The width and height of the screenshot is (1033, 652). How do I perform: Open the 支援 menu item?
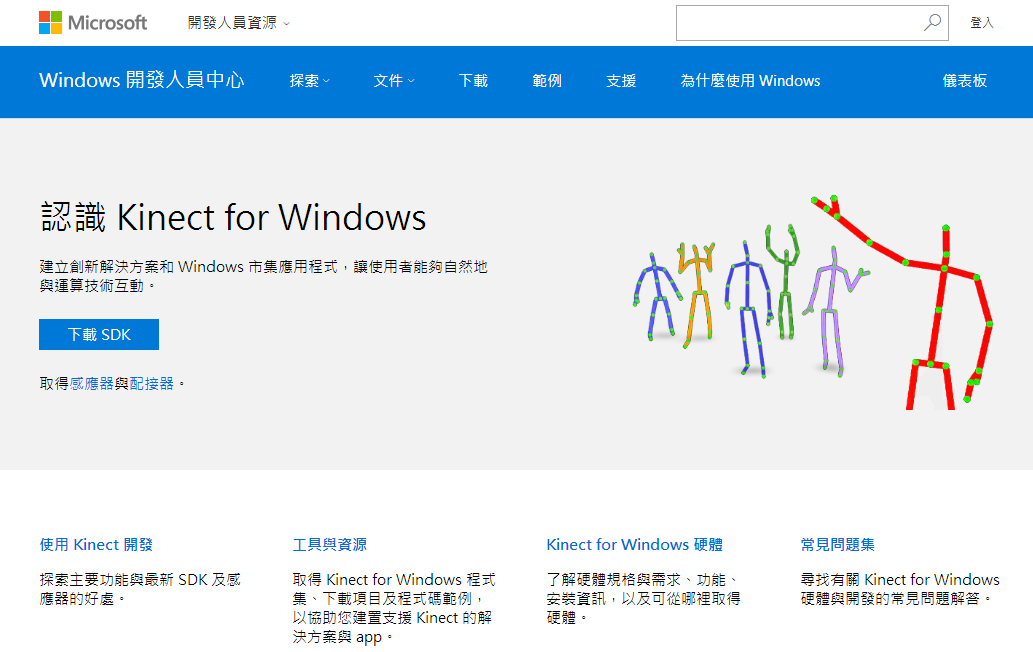click(x=621, y=81)
